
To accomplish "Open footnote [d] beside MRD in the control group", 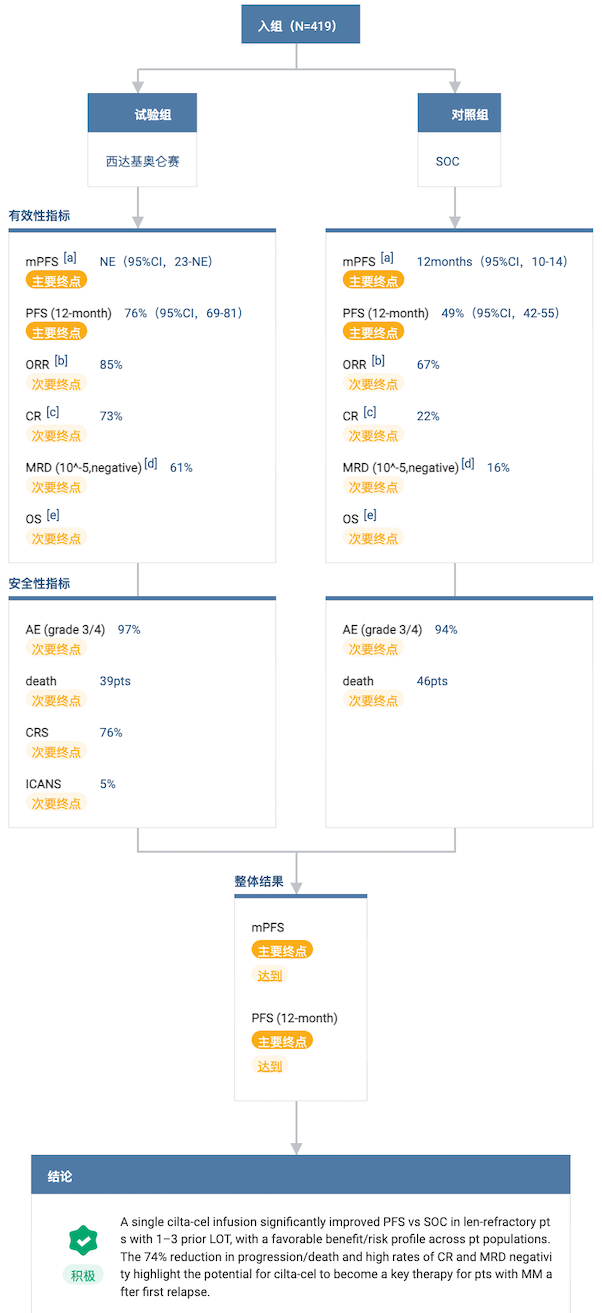I will [x=468, y=463].
